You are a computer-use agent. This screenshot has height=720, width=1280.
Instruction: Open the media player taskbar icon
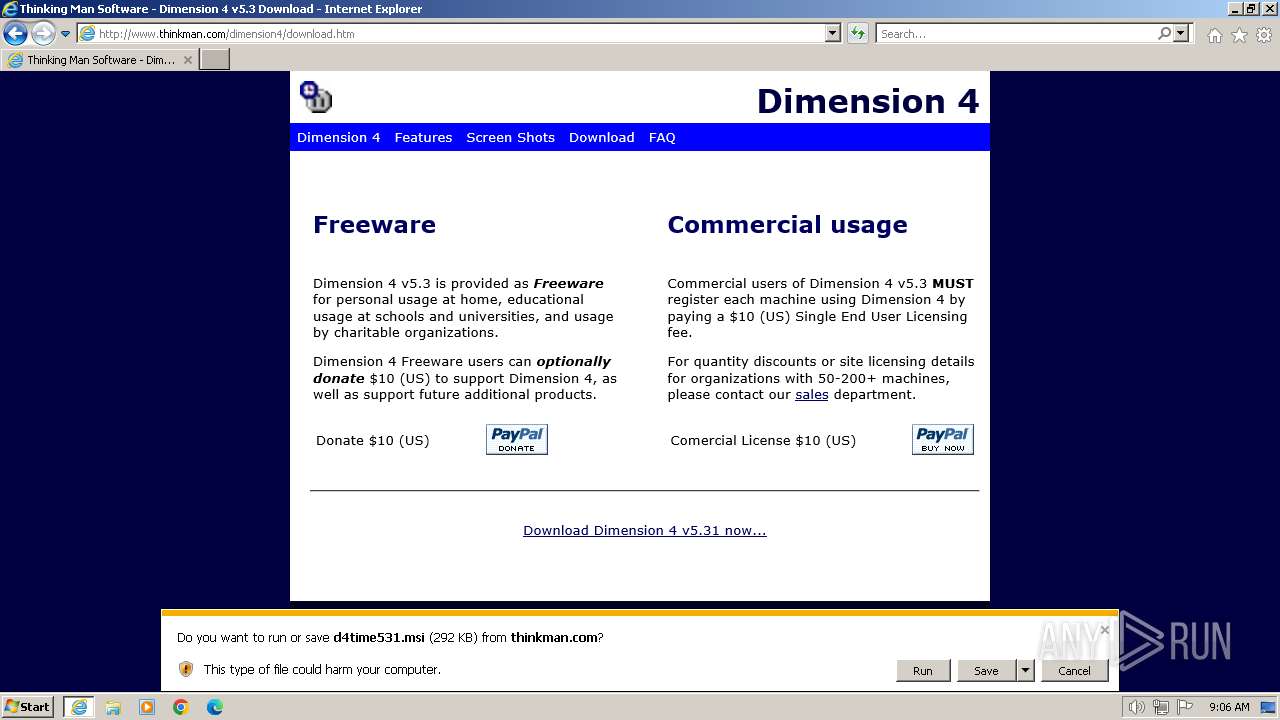[x=147, y=707]
